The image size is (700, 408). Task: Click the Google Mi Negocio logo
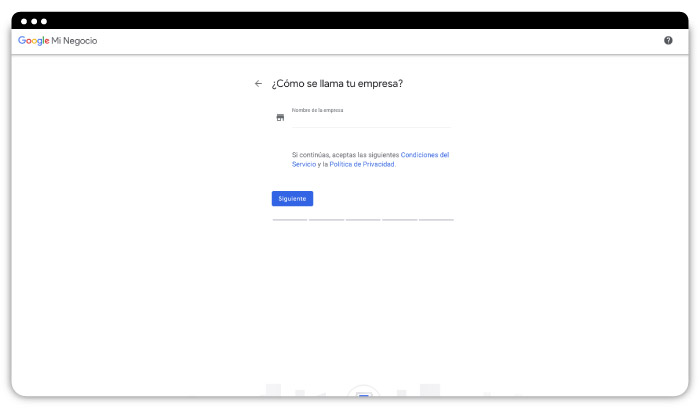pos(57,41)
